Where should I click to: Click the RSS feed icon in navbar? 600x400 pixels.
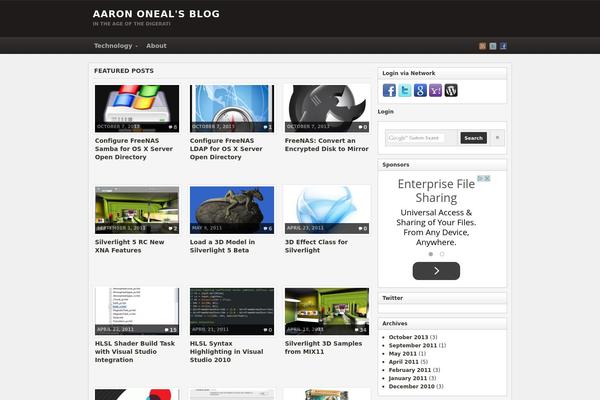coord(482,46)
